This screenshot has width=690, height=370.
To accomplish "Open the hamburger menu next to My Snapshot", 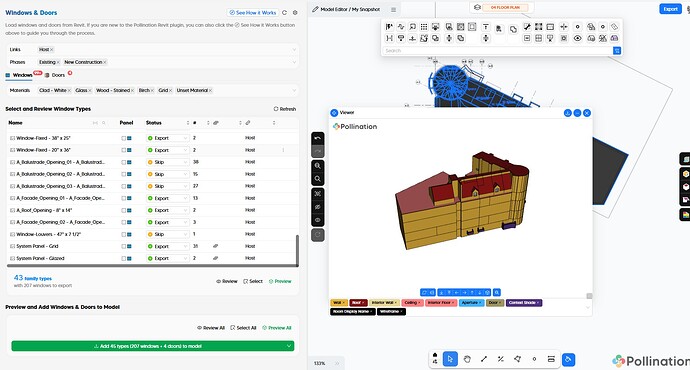I will 393,10.
